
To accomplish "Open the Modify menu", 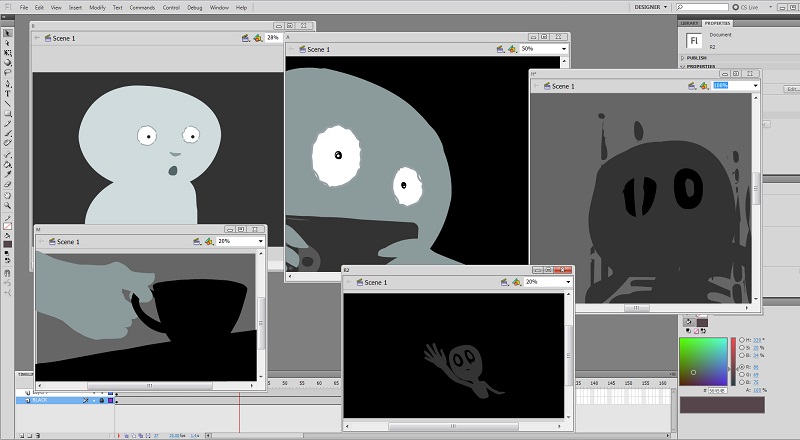I will (97, 7).
